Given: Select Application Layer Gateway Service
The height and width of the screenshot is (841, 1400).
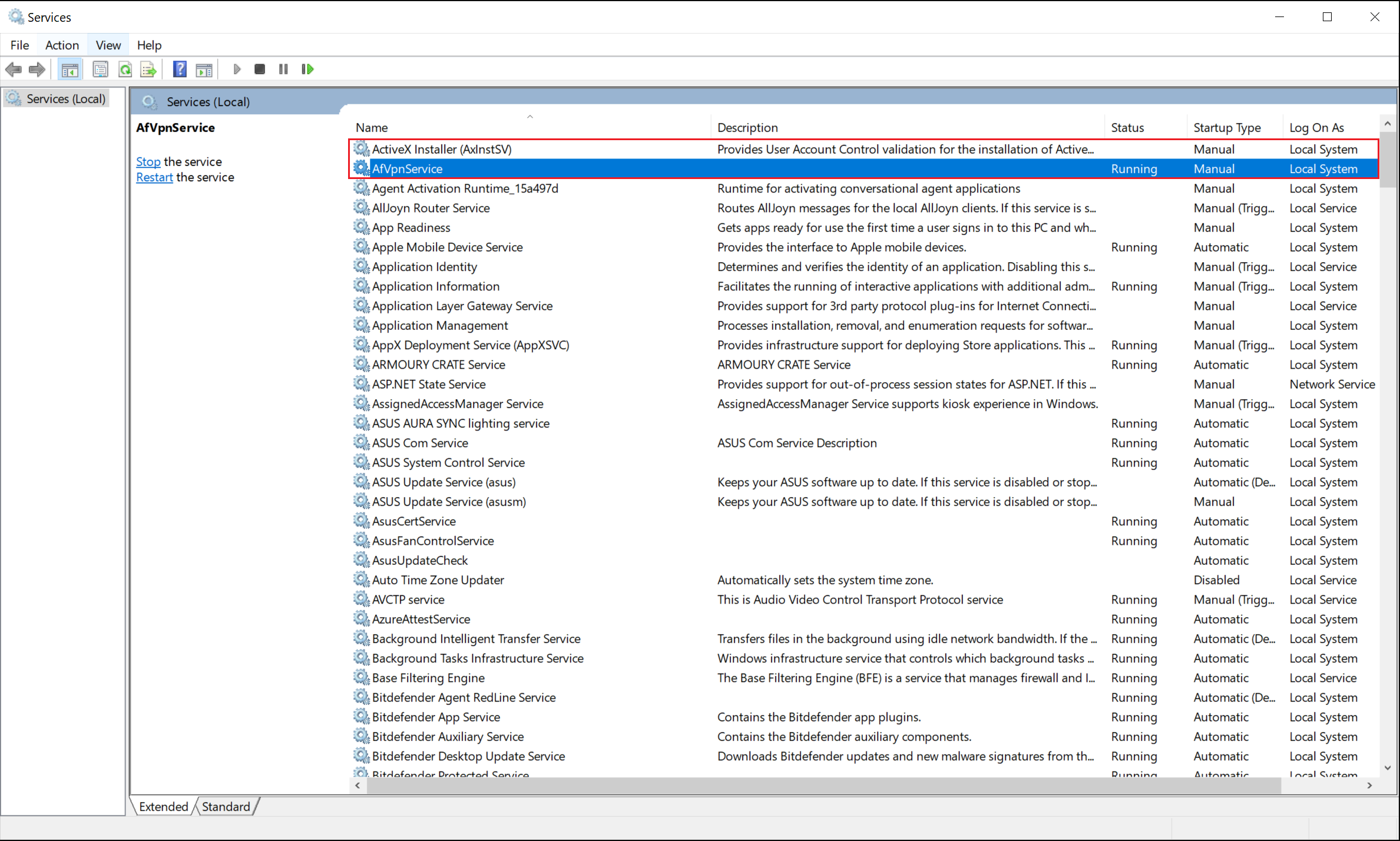Looking at the screenshot, I should (865, 306).
